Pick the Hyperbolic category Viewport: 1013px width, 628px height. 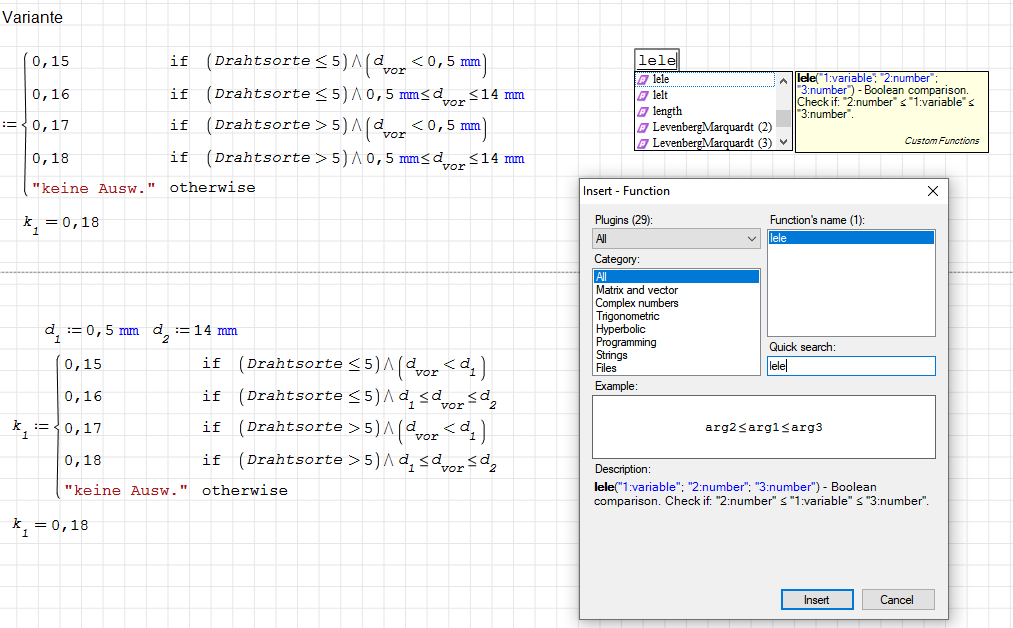point(621,329)
